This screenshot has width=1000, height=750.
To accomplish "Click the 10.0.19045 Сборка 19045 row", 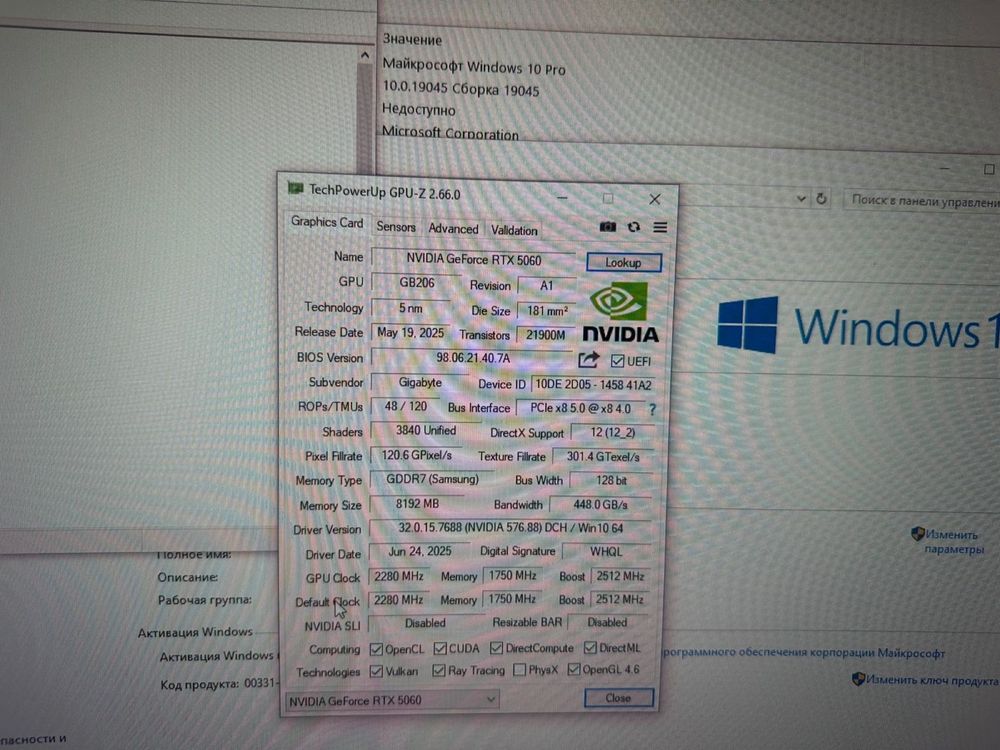I will (460, 89).
